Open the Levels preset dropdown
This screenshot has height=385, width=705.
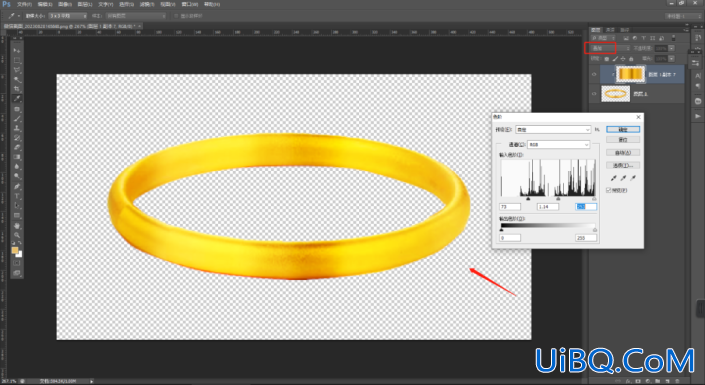pyautogui.click(x=553, y=130)
